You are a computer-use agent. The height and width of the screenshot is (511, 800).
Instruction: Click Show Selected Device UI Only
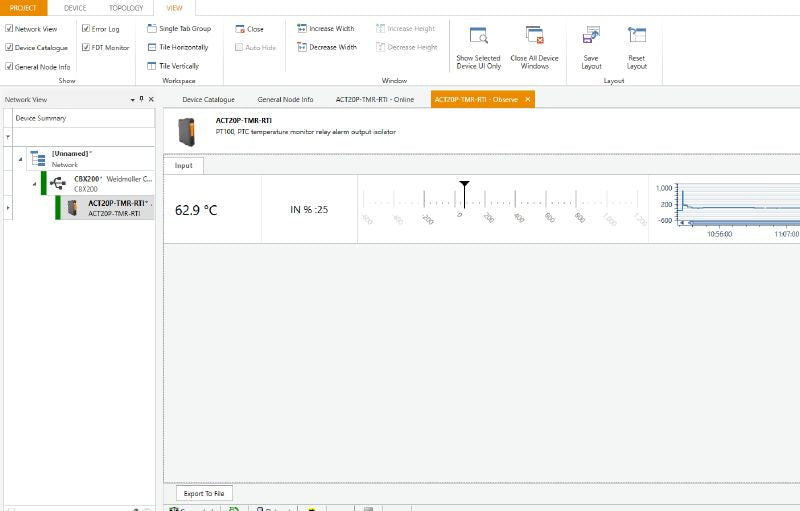(x=478, y=47)
